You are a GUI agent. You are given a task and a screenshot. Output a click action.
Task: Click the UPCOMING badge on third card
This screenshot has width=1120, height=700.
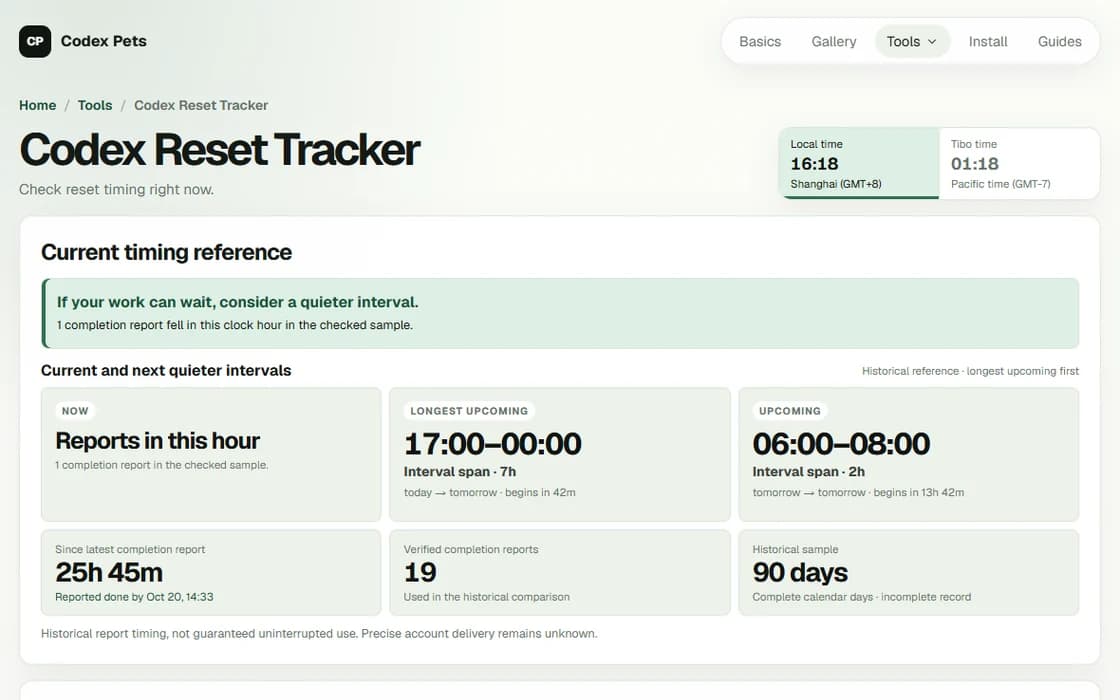pyautogui.click(x=789, y=411)
